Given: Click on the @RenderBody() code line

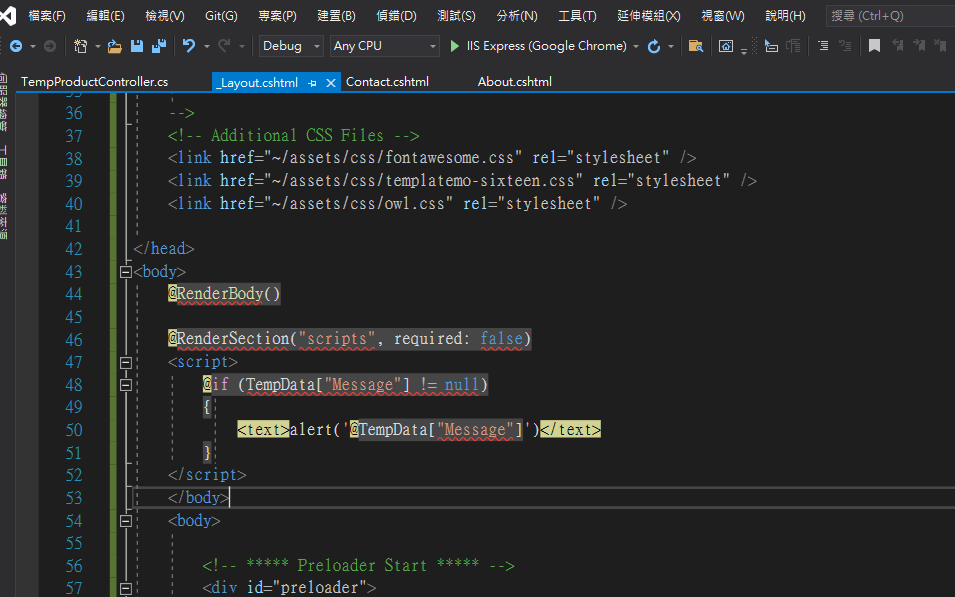Looking at the screenshot, I should (224, 294).
